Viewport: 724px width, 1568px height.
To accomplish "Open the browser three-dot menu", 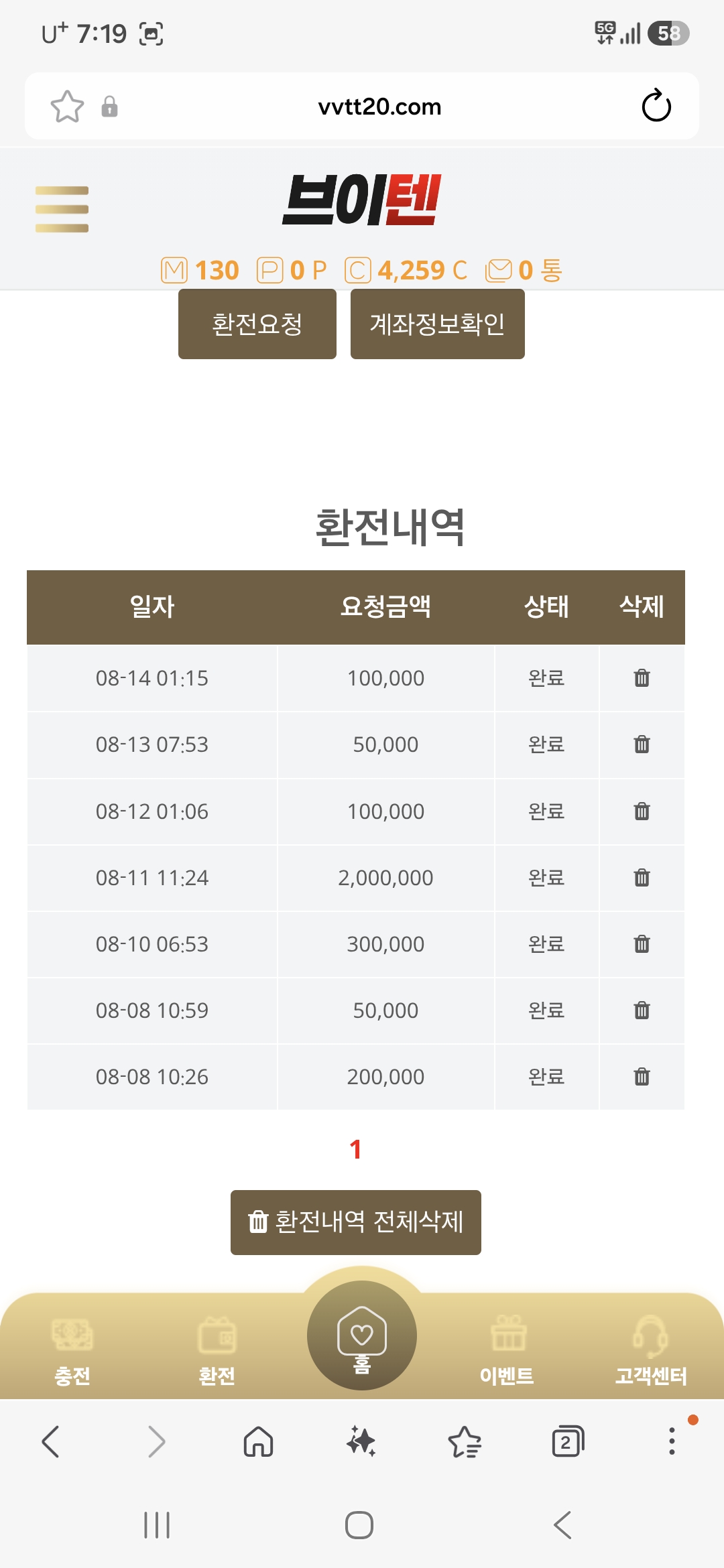I will [672, 1441].
